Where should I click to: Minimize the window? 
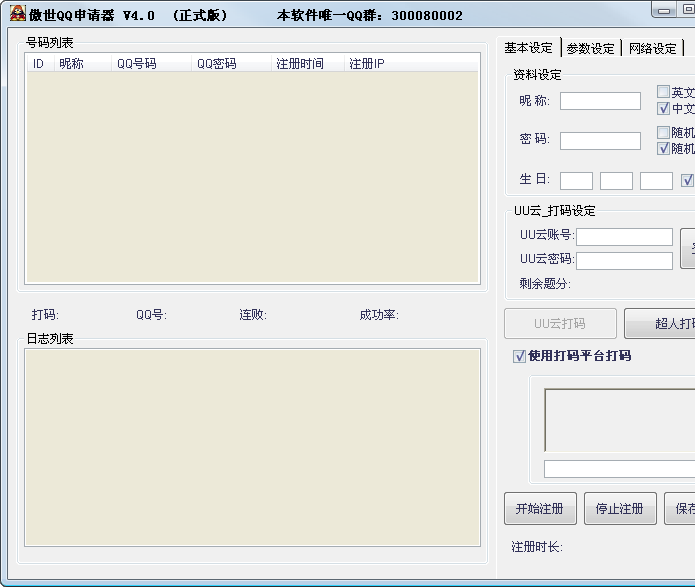(664, 10)
